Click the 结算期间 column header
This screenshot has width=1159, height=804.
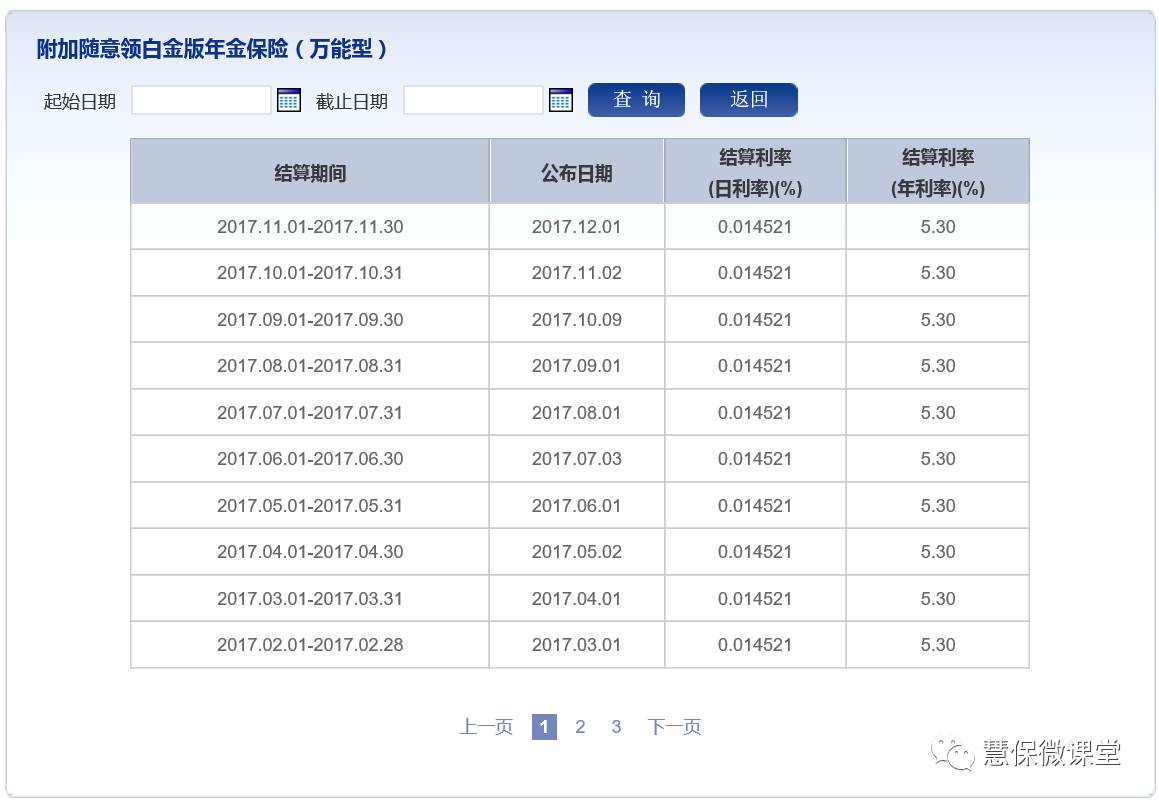310,171
